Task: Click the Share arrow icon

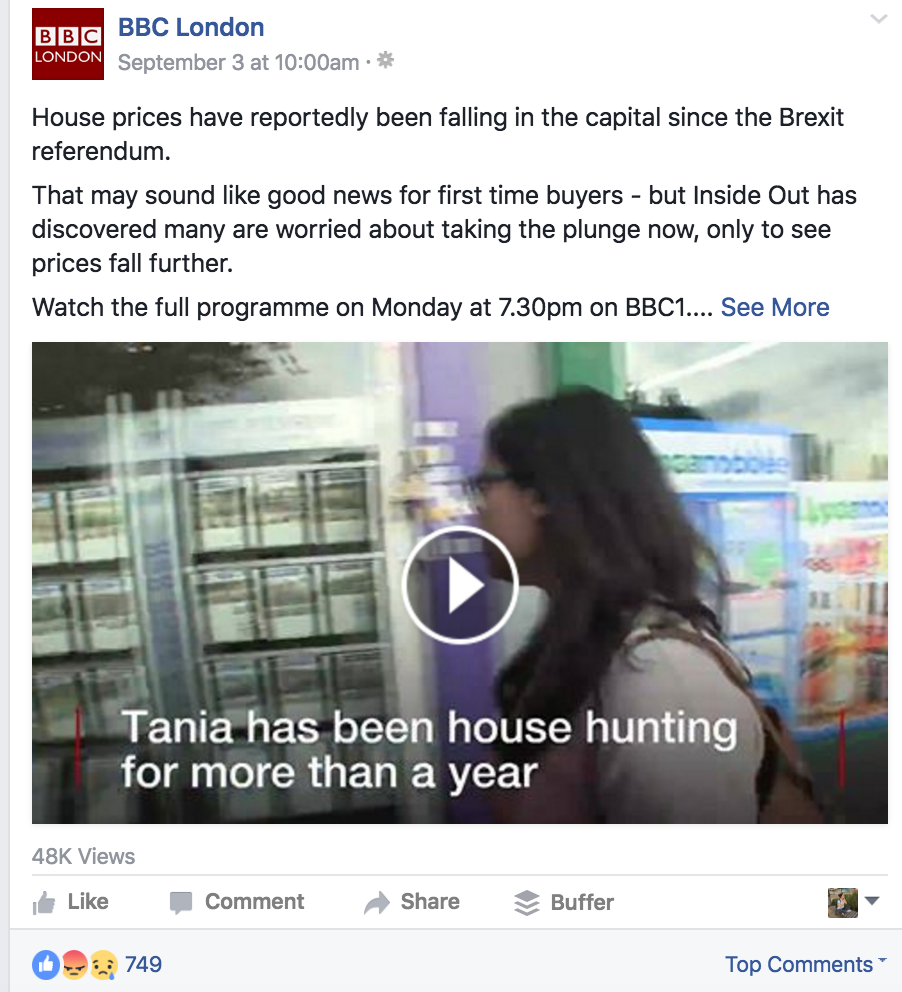Action: click(377, 903)
